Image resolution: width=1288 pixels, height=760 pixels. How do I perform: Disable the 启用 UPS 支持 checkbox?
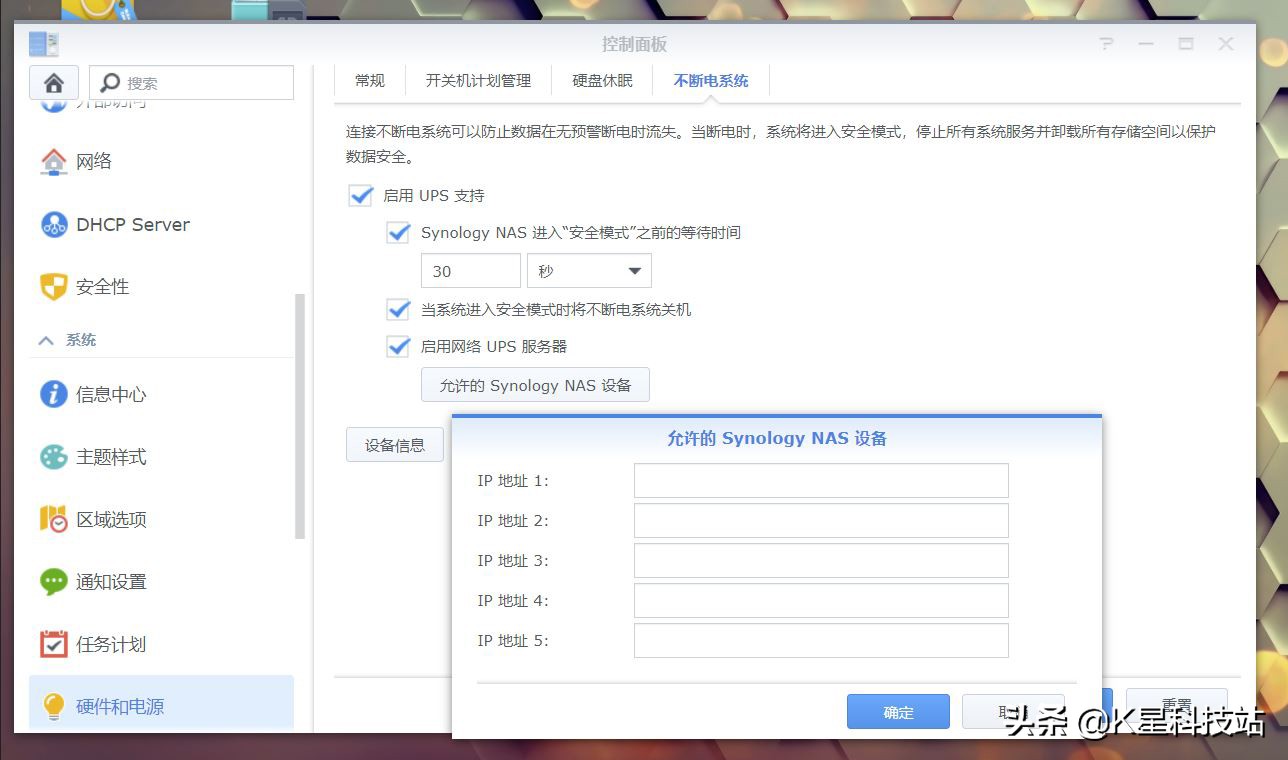361,195
